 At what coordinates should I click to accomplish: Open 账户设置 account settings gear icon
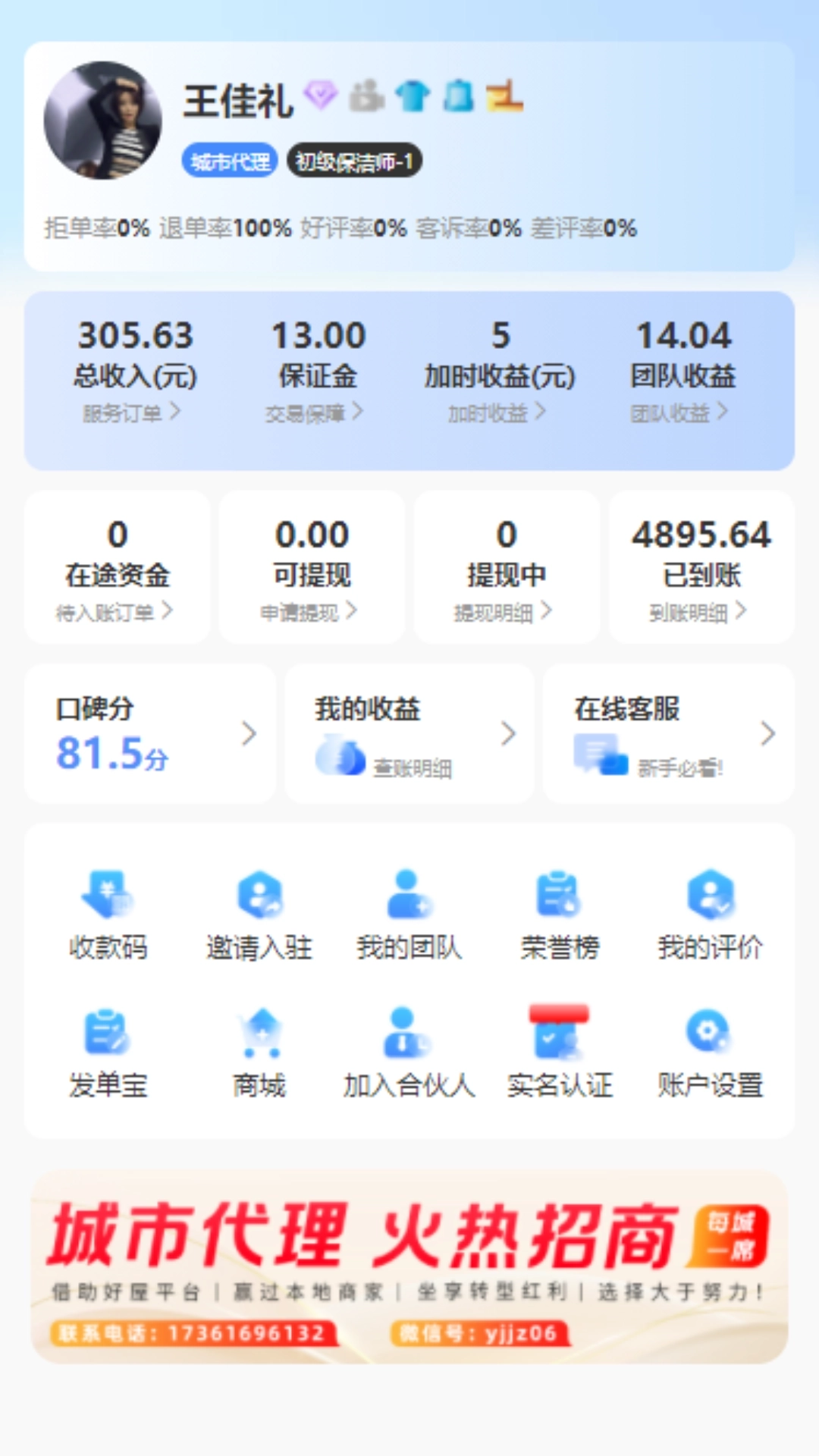(x=710, y=1033)
